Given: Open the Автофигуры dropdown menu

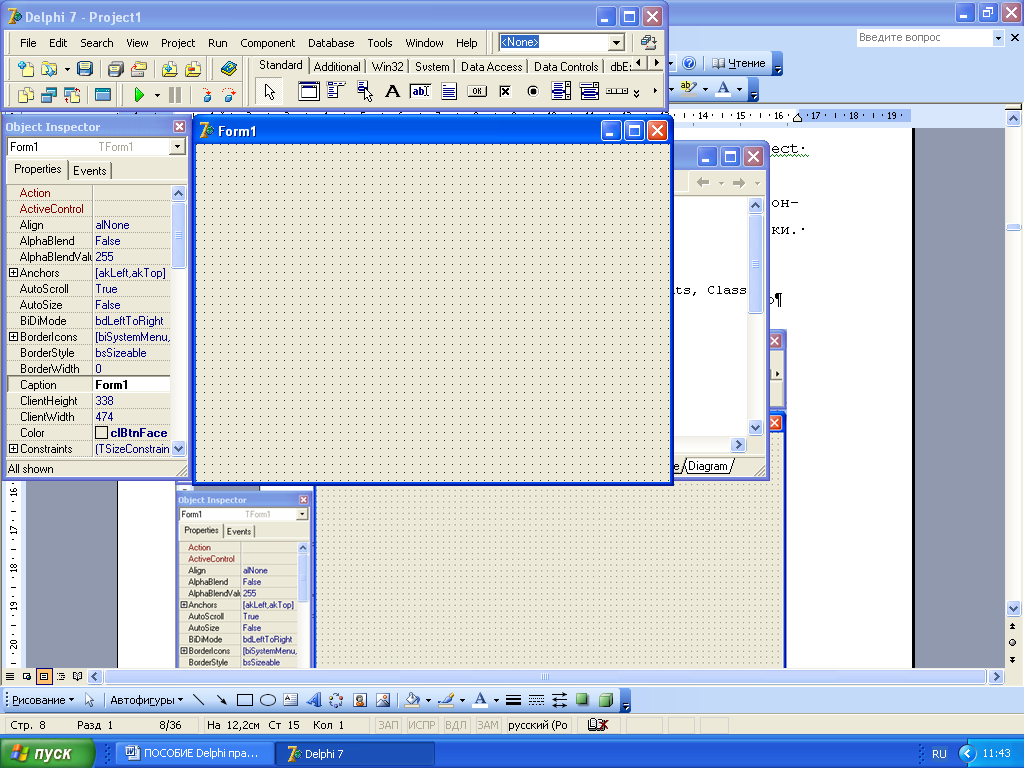Looking at the screenshot, I should coord(146,700).
